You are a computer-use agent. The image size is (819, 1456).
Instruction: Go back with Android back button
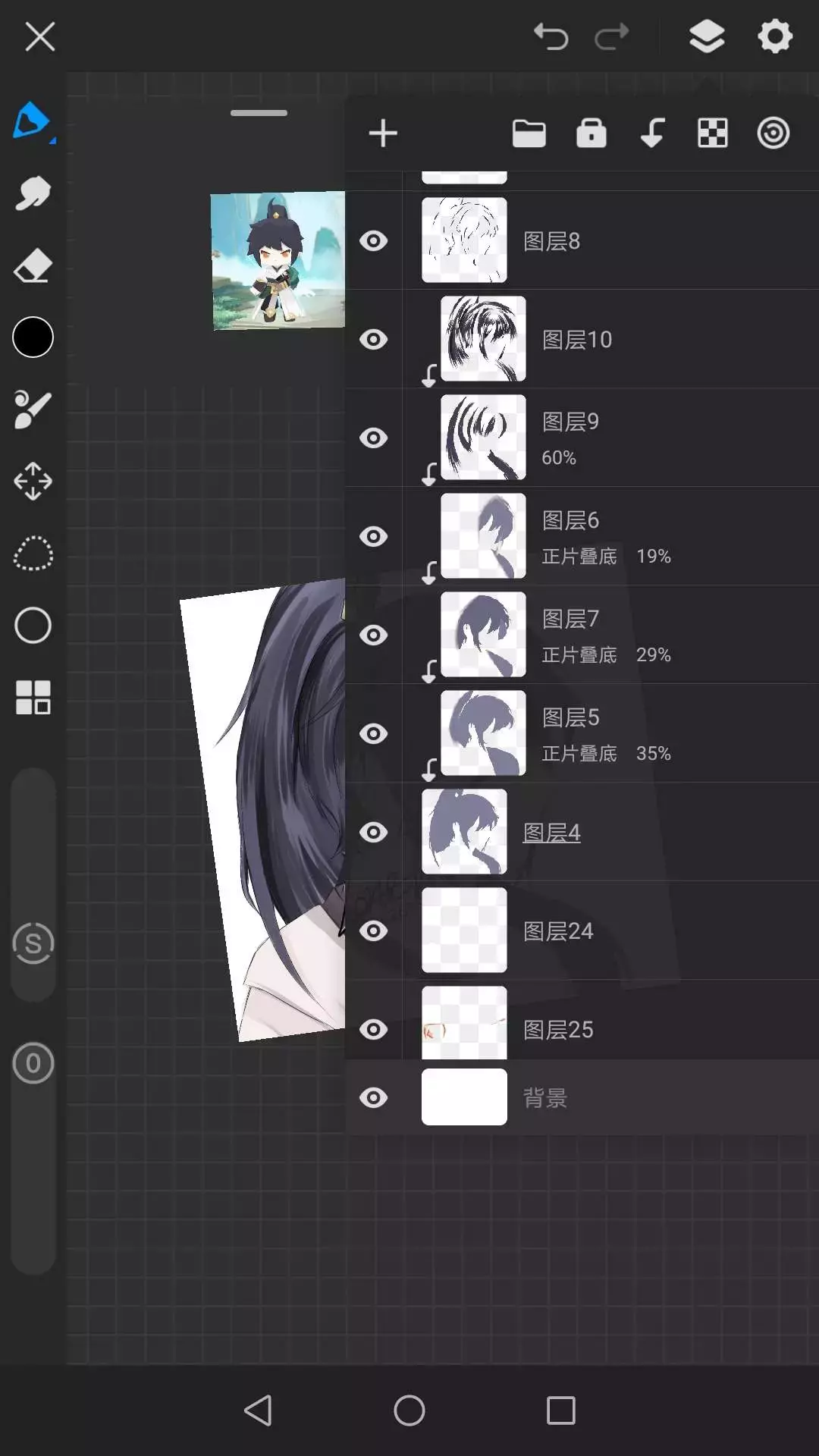pyautogui.click(x=258, y=1410)
